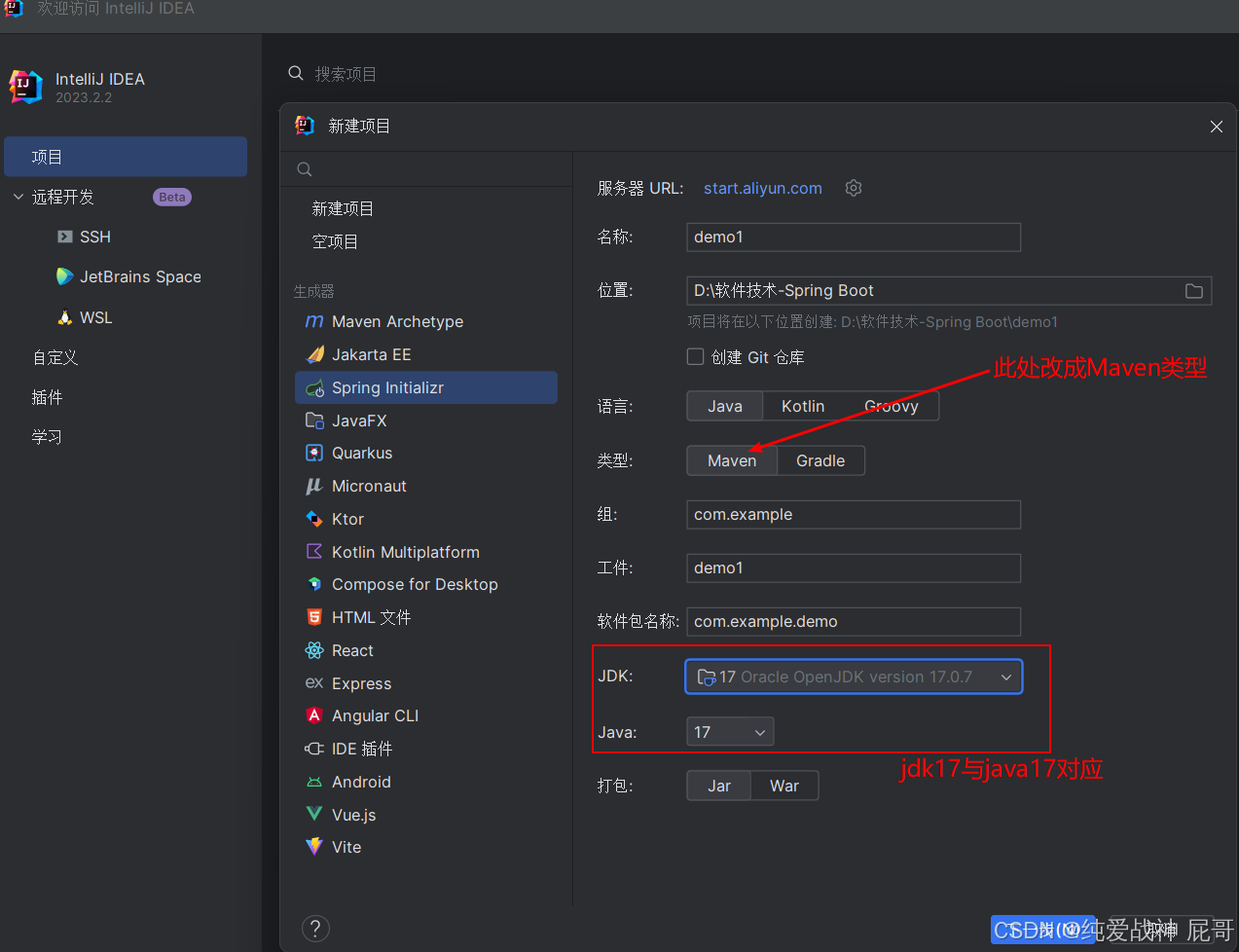Click the Angular CLI red shield icon
Viewport: 1239px width, 952px height.
314,715
